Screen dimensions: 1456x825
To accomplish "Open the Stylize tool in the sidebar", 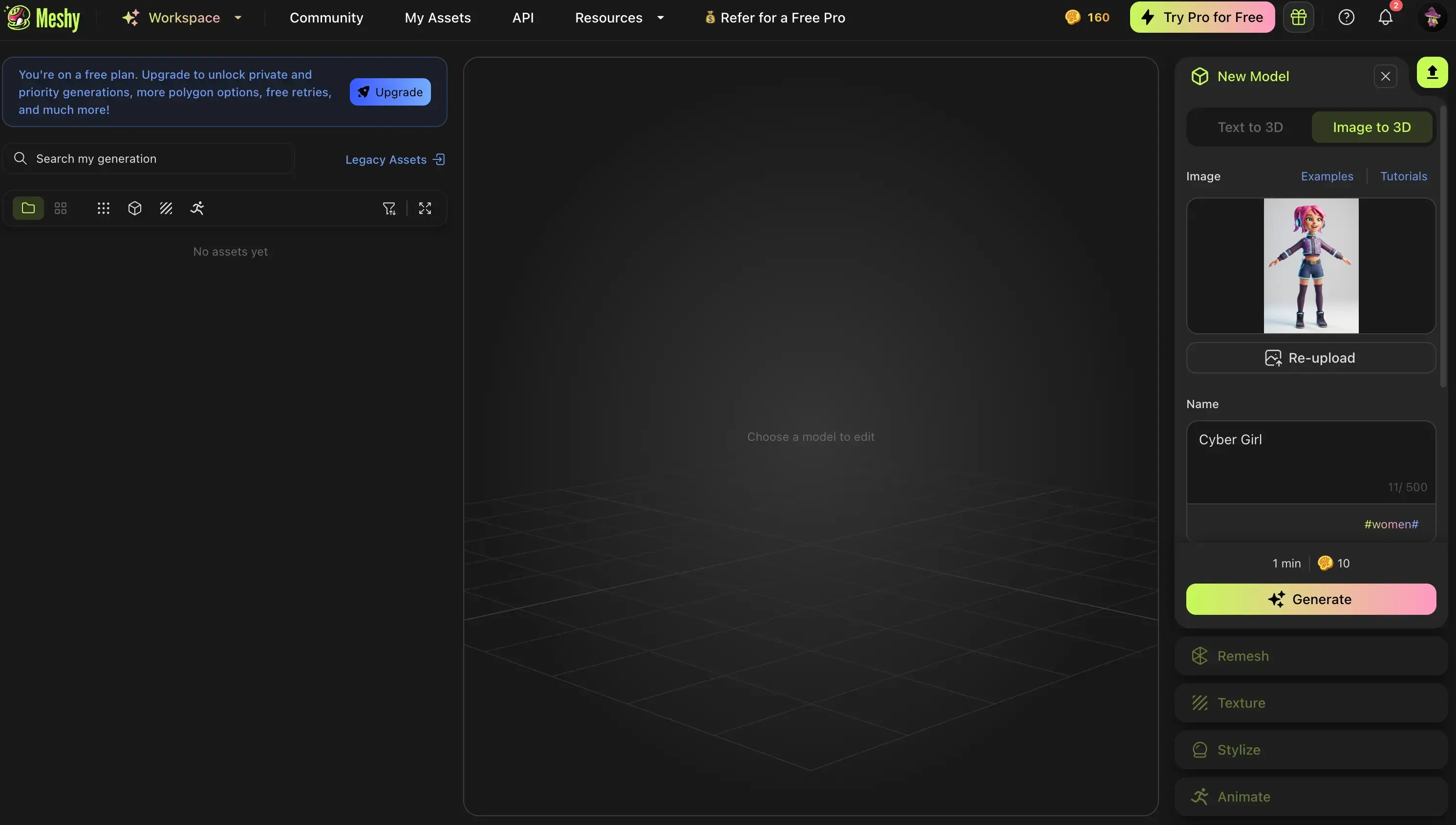I will pyautogui.click(x=1310, y=749).
